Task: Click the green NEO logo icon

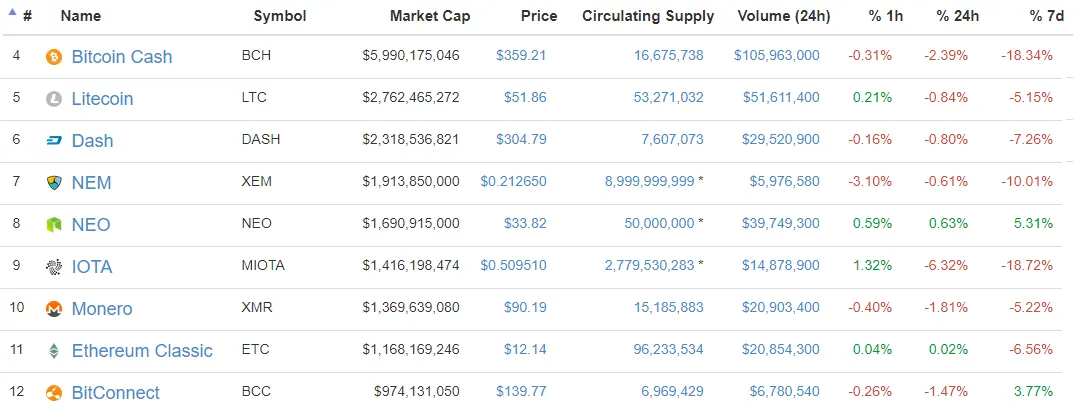Action: pos(54,225)
